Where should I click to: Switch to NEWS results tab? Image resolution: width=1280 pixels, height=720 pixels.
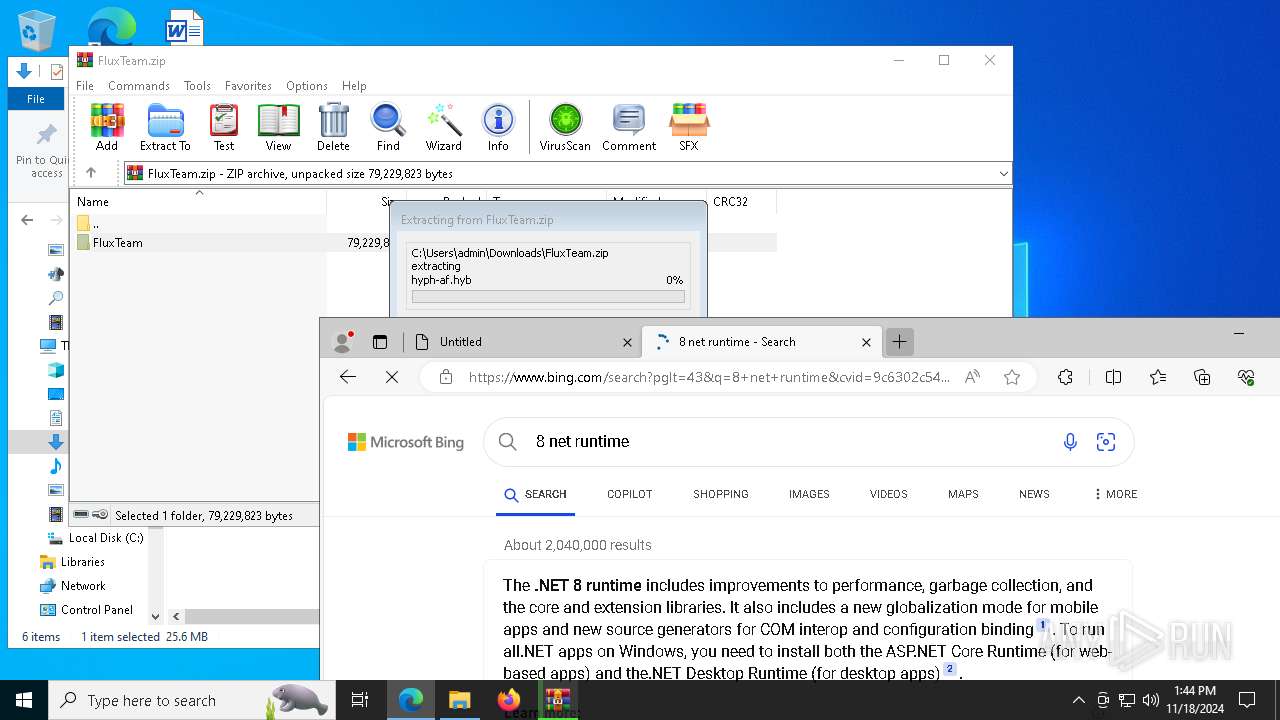click(x=1034, y=494)
